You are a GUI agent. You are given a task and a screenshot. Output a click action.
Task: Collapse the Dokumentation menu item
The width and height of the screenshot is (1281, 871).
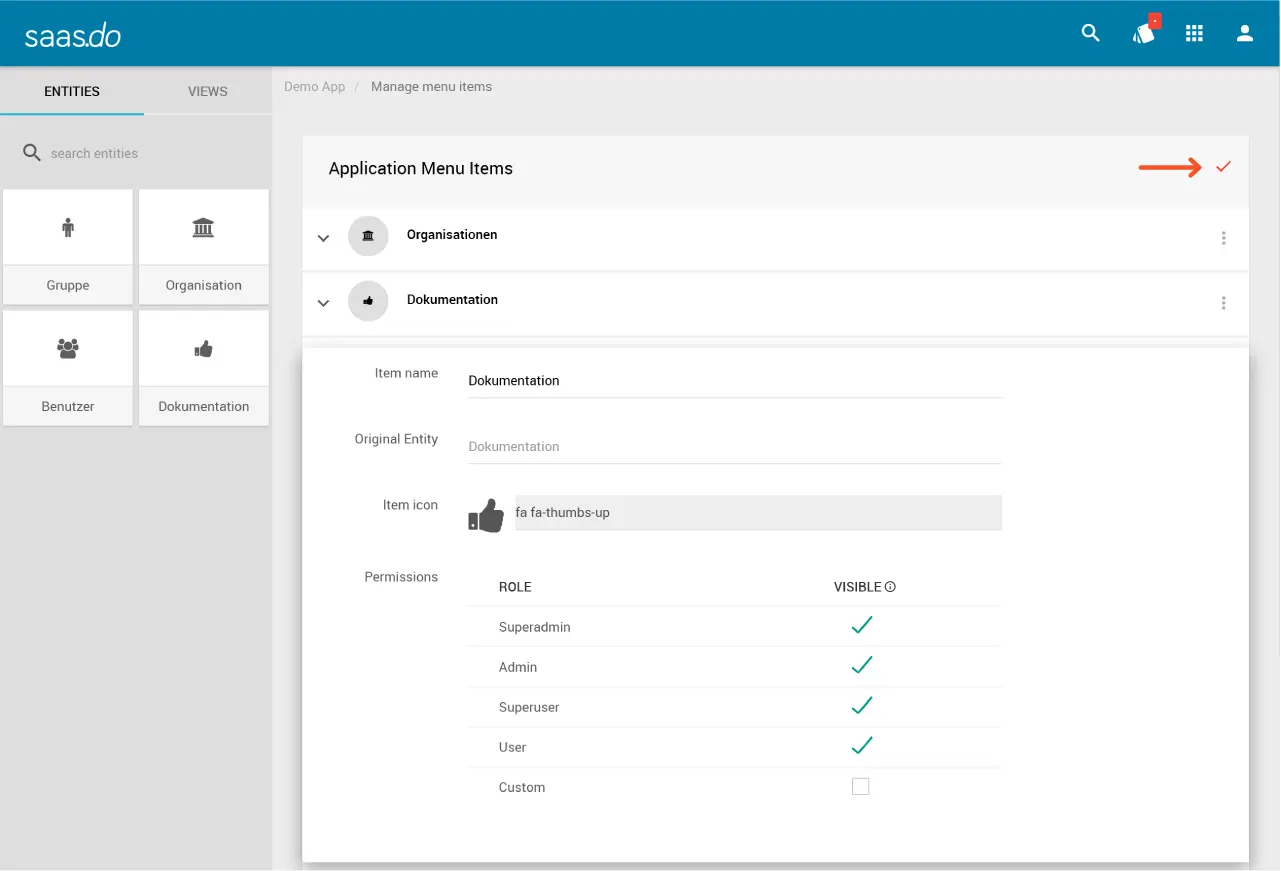323,303
